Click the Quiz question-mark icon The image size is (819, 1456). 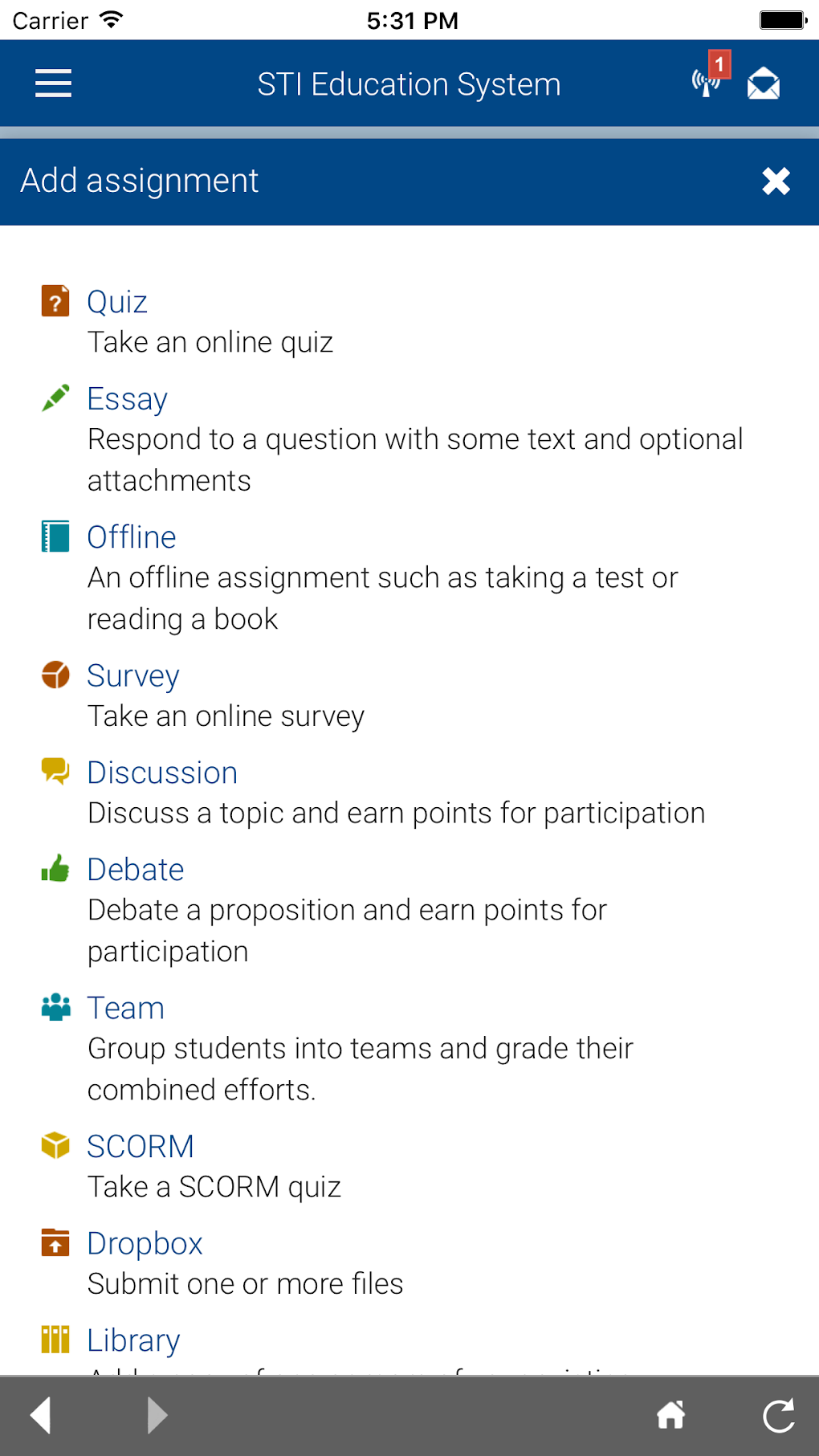click(55, 302)
